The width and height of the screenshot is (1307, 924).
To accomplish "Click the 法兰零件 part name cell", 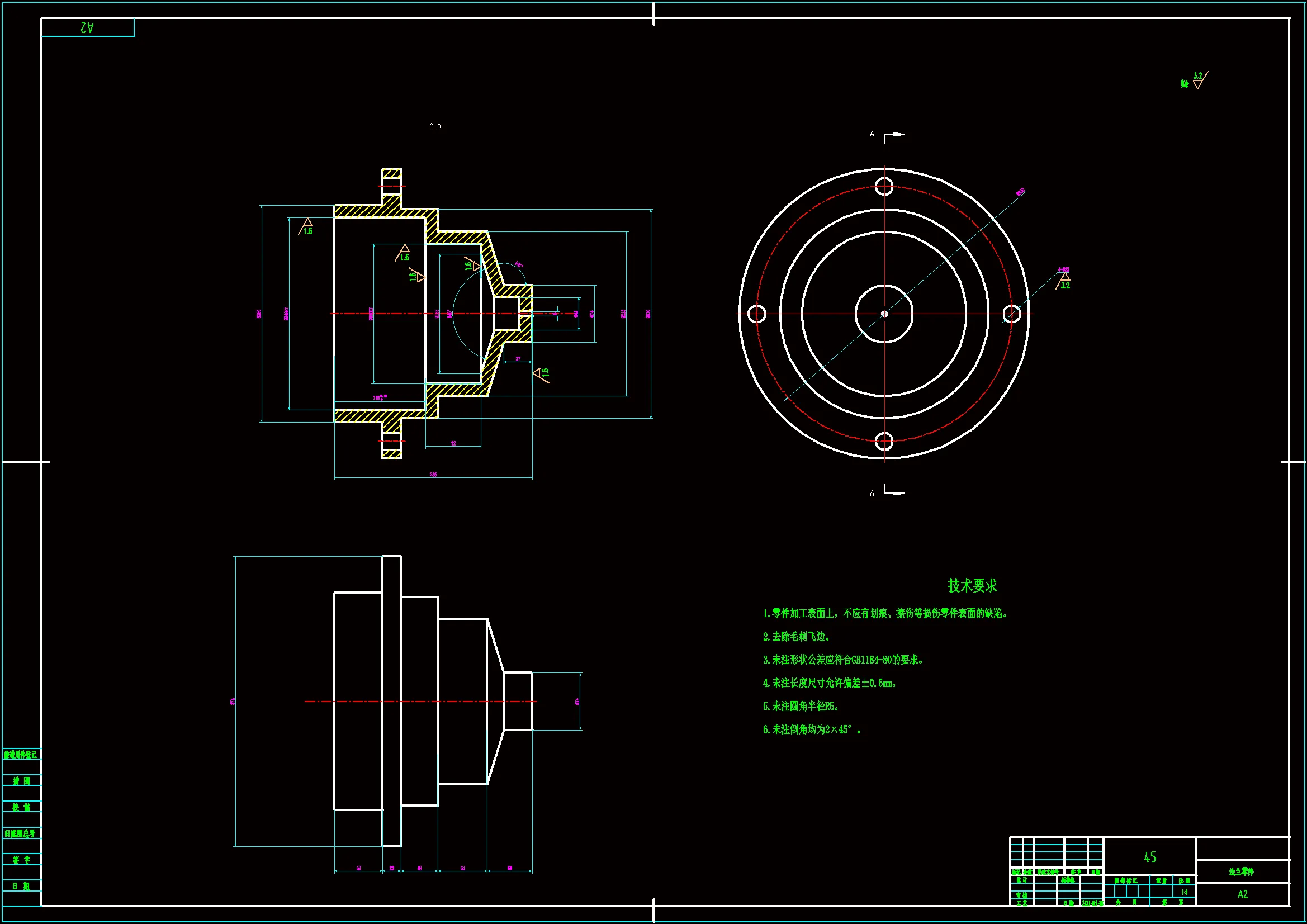I will pos(1242,871).
